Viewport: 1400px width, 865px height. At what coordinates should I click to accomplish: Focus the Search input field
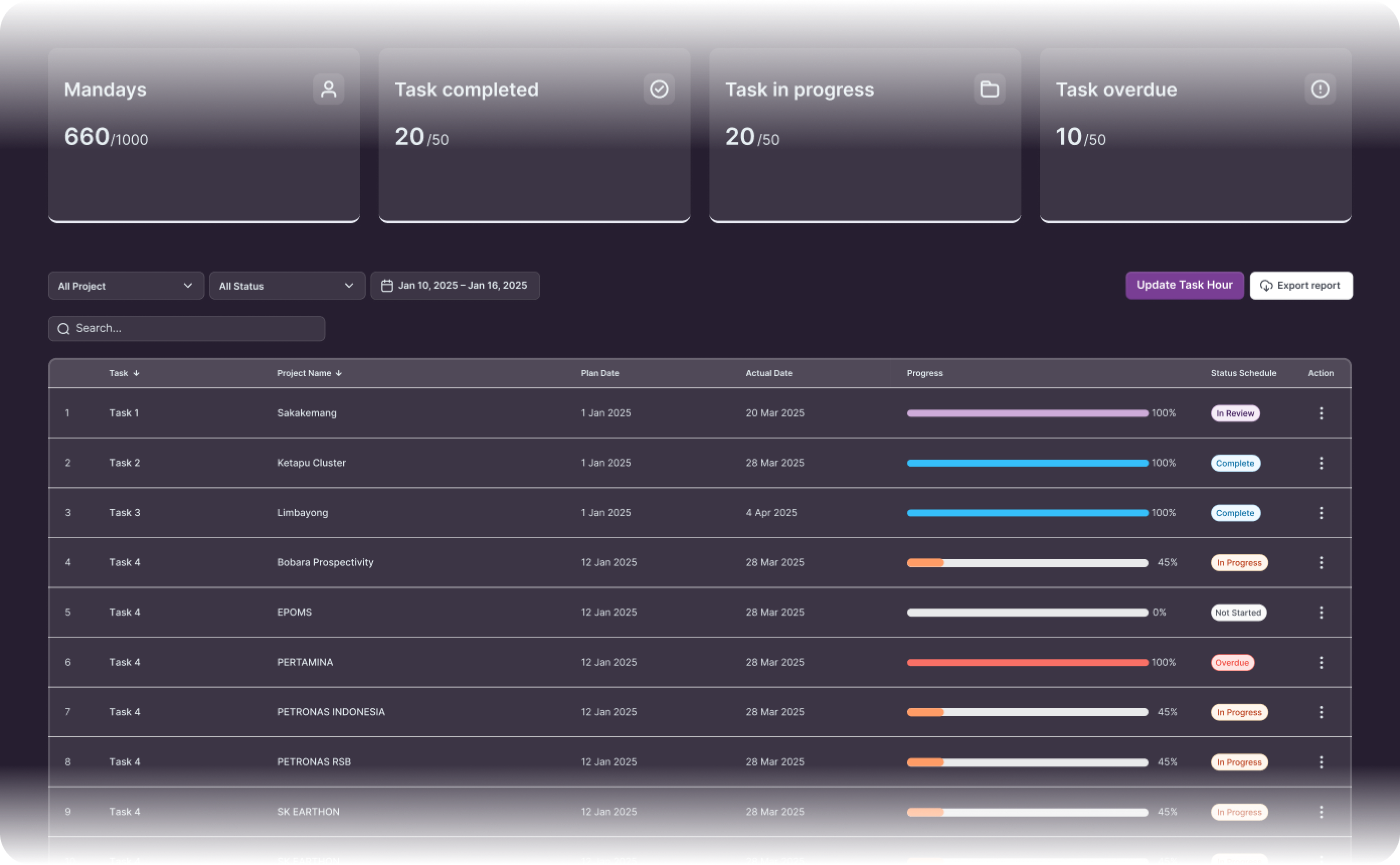point(187,328)
